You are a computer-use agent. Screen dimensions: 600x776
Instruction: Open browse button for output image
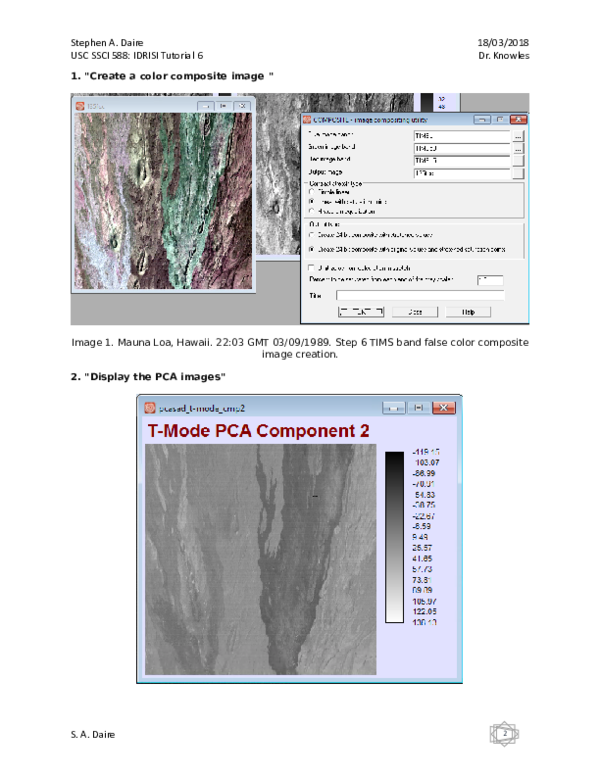(518, 173)
